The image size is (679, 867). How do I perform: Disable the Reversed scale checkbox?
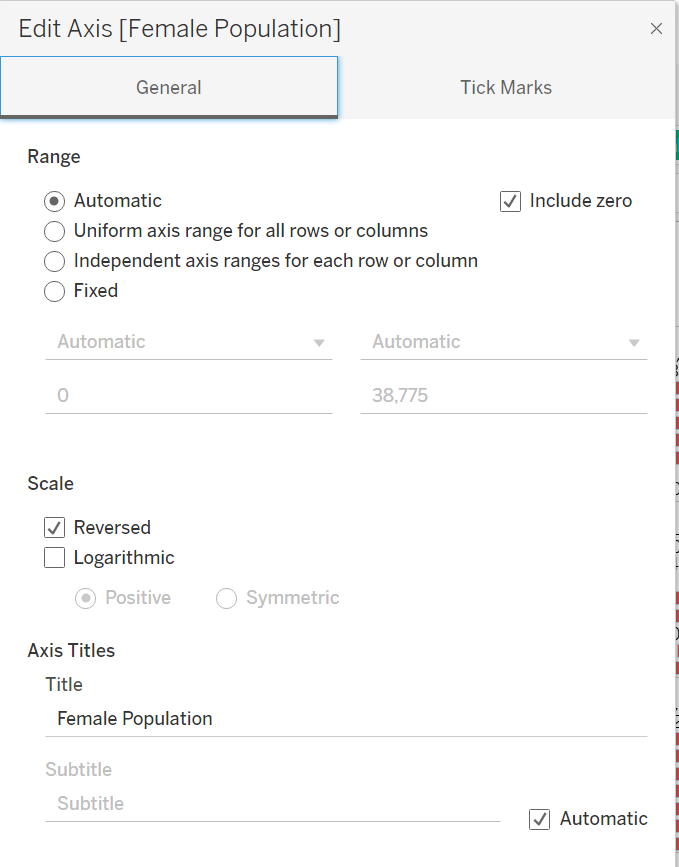[55, 528]
